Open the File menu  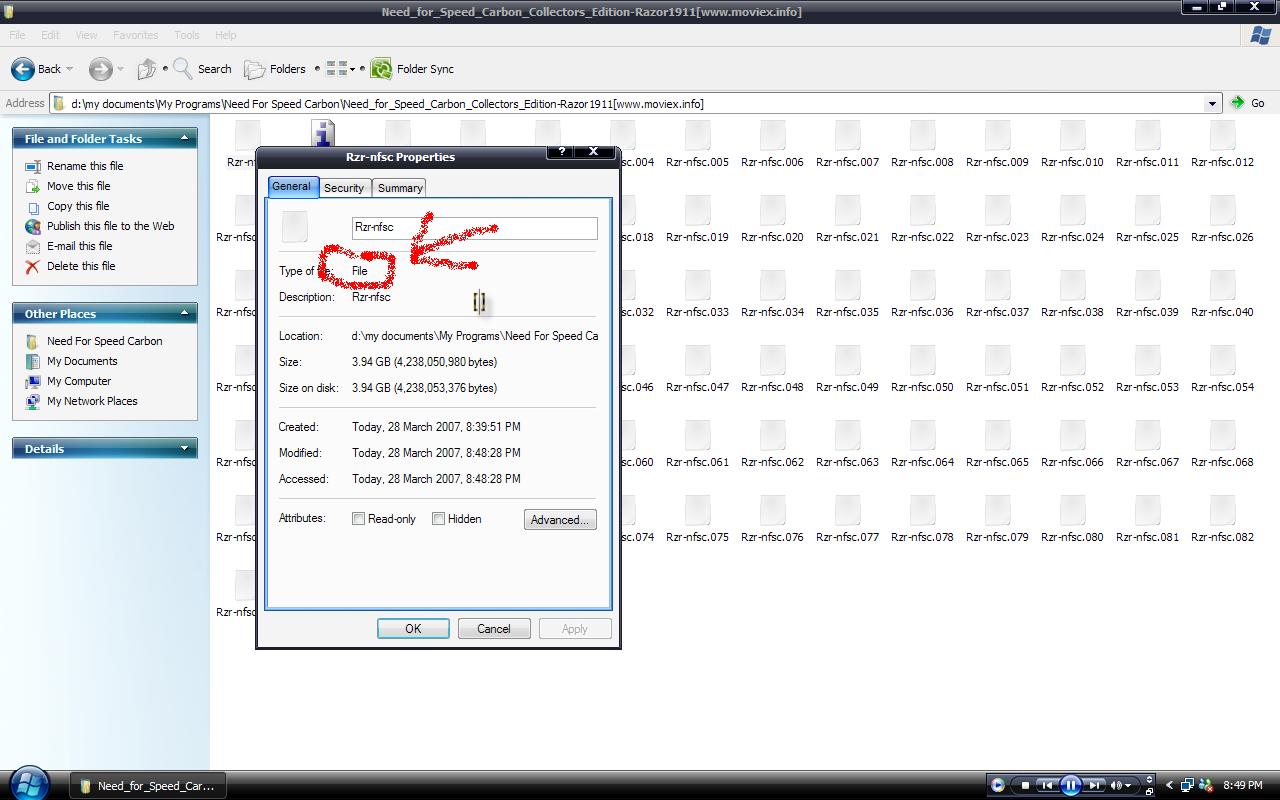coord(17,35)
